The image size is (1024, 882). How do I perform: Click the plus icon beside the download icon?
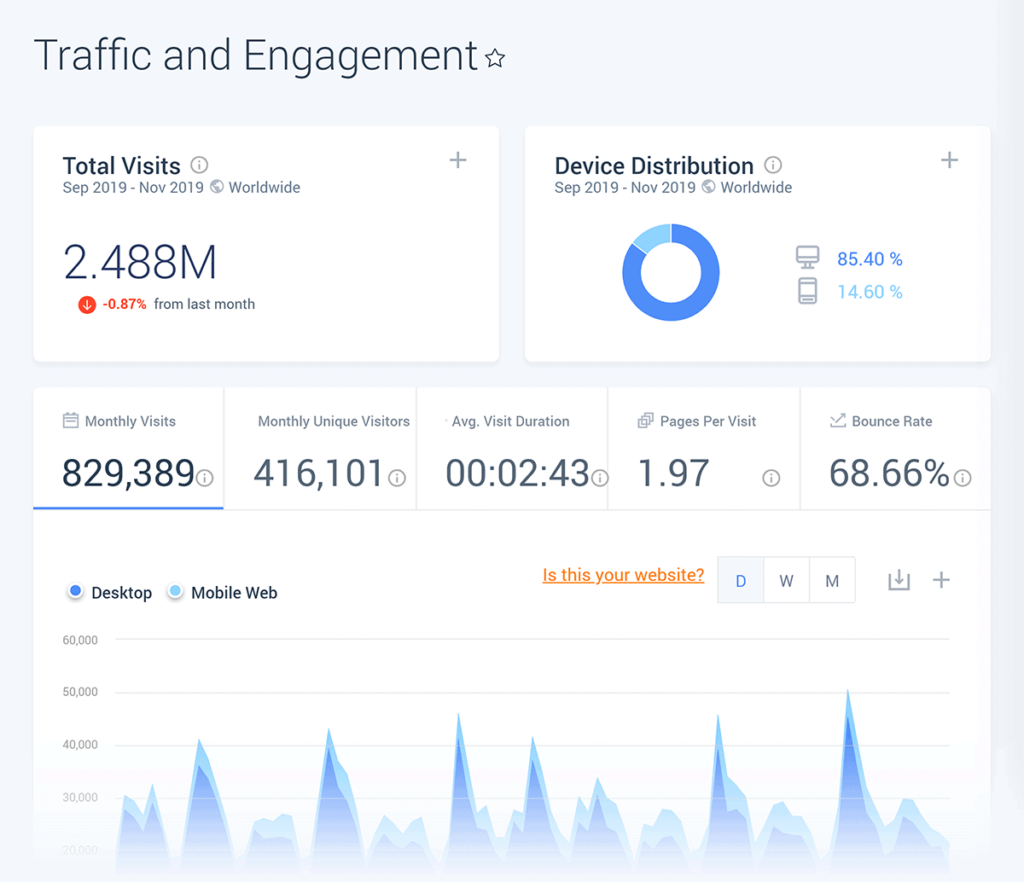point(940,580)
